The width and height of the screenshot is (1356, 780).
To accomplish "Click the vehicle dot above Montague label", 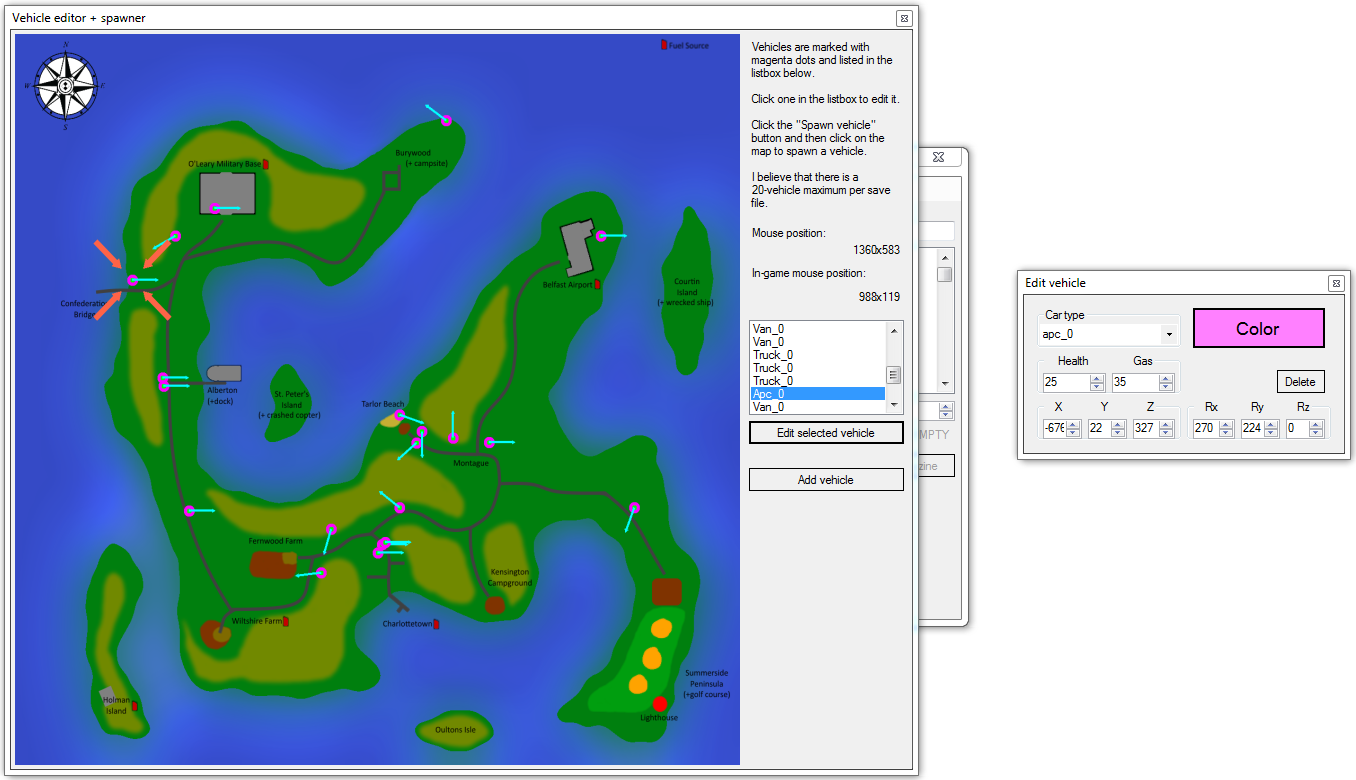I will pyautogui.click(x=453, y=438).
